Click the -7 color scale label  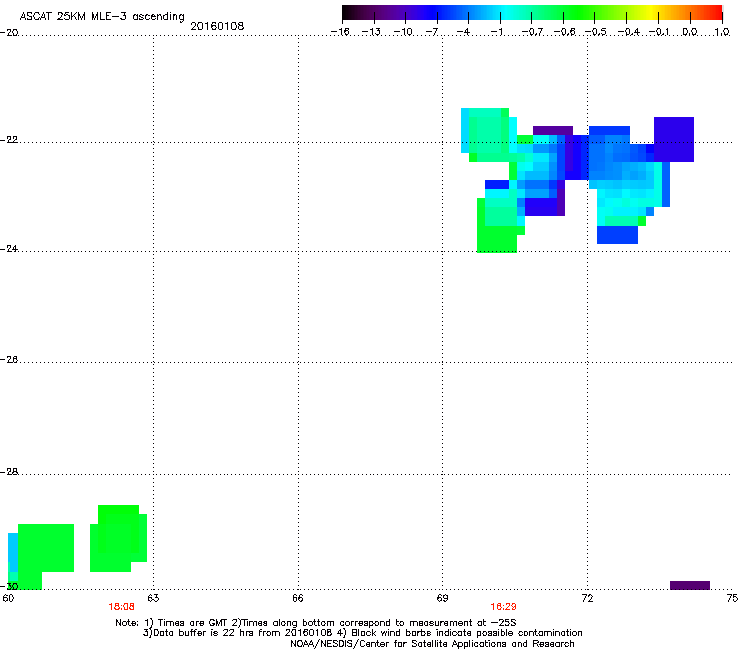click(432, 32)
